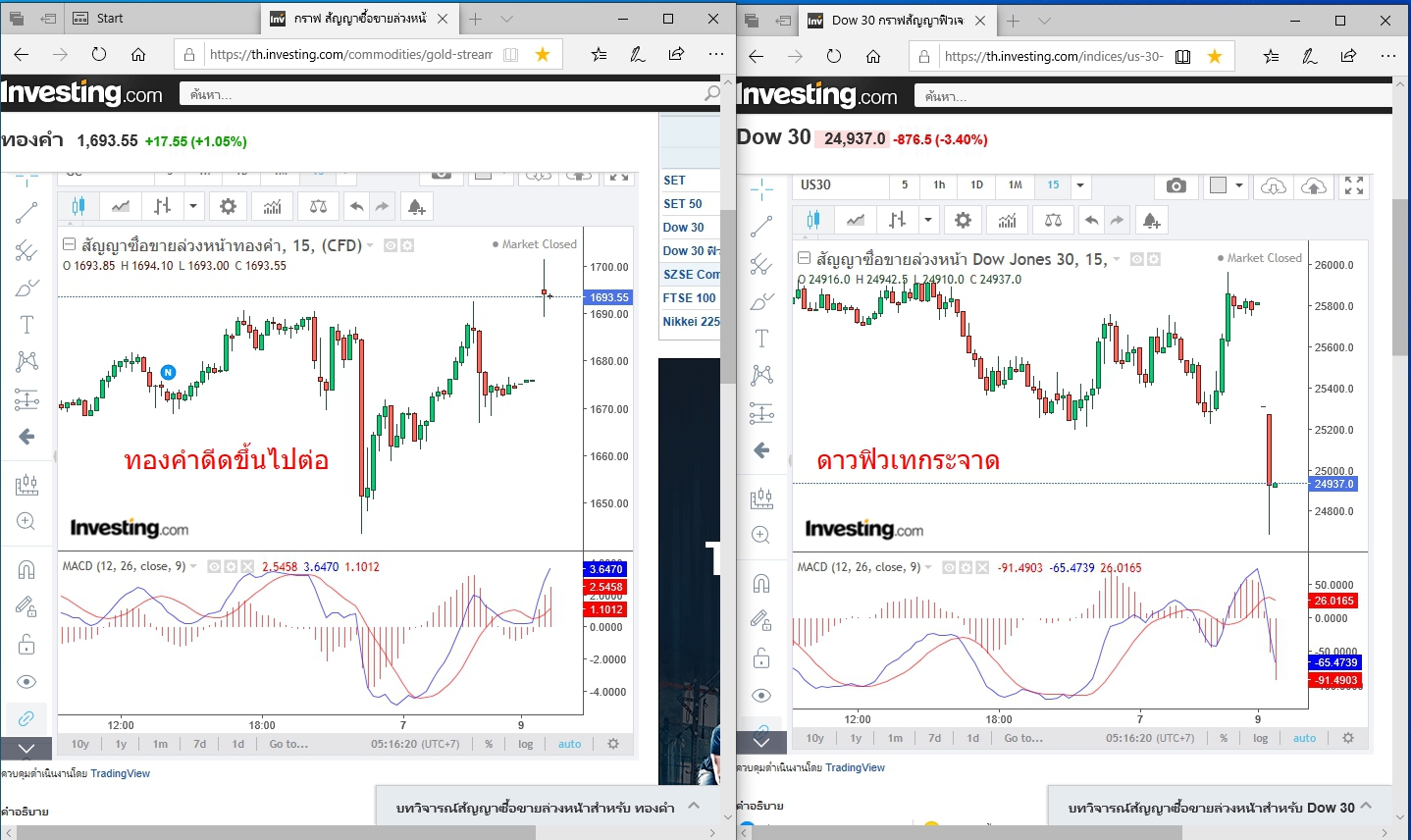The width and height of the screenshot is (1411, 840).
Task: Take a snapshot with the Dow 30 camera icon
Action: (1176, 185)
